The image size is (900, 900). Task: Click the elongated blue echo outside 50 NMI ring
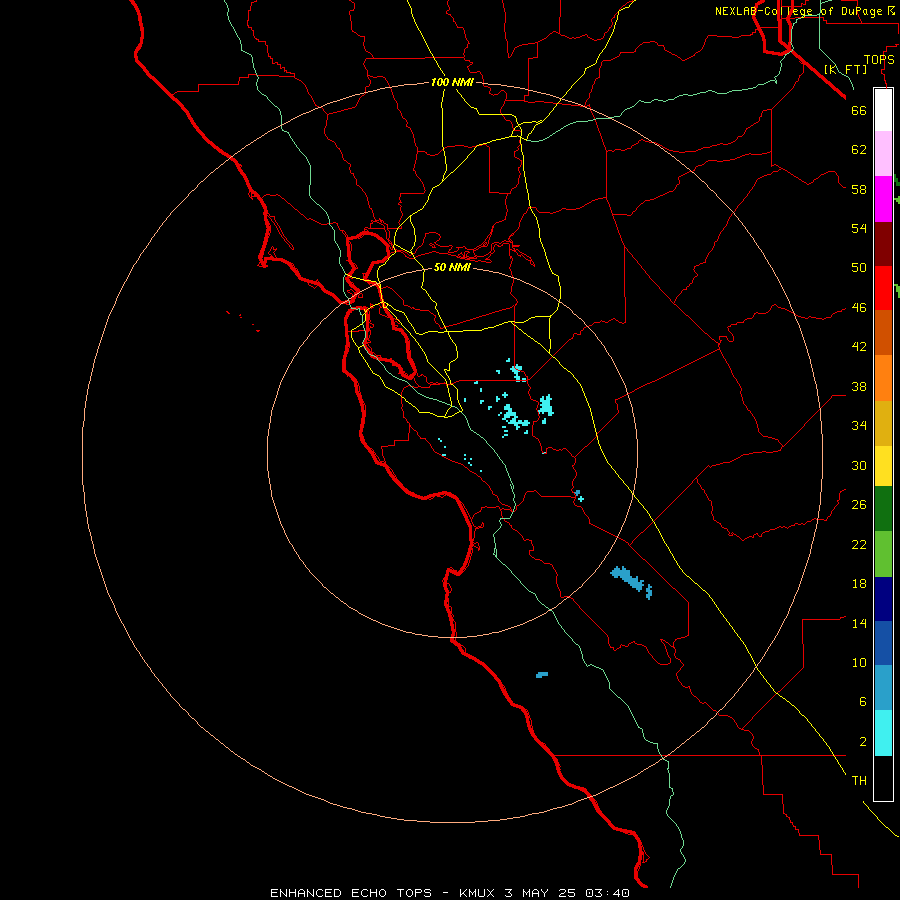click(x=631, y=581)
